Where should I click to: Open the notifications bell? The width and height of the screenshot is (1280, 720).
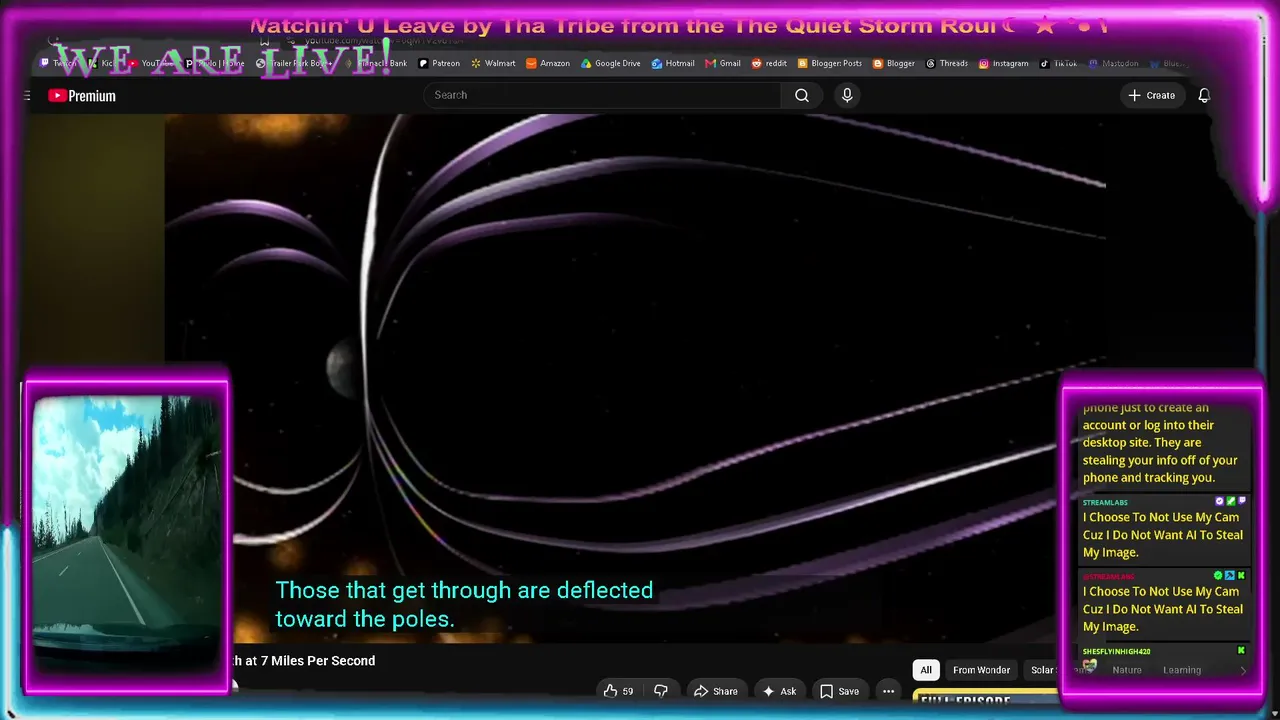[1204, 95]
